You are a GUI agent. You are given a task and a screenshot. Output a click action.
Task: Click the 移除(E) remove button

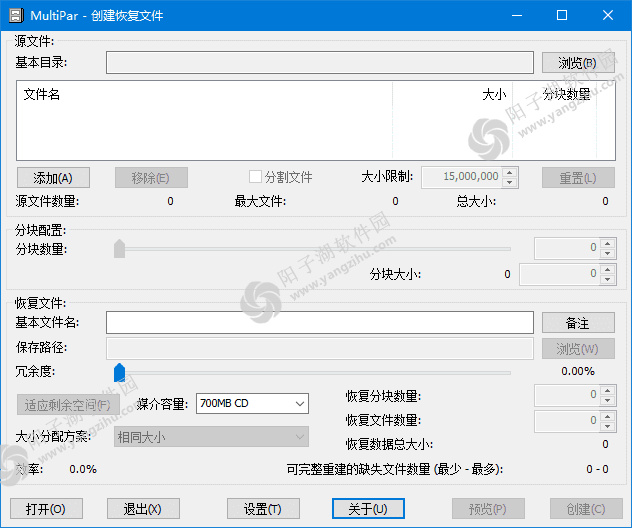(x=151, y=178)
